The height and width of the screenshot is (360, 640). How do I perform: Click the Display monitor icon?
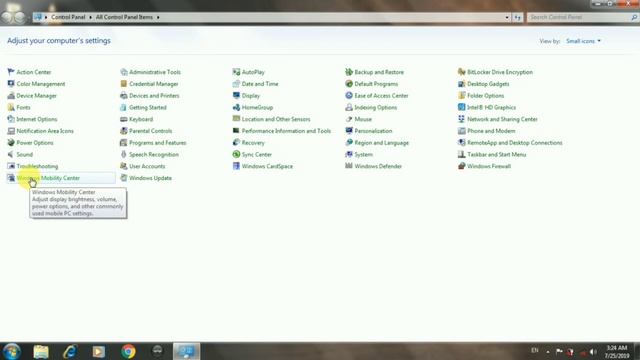236,96
